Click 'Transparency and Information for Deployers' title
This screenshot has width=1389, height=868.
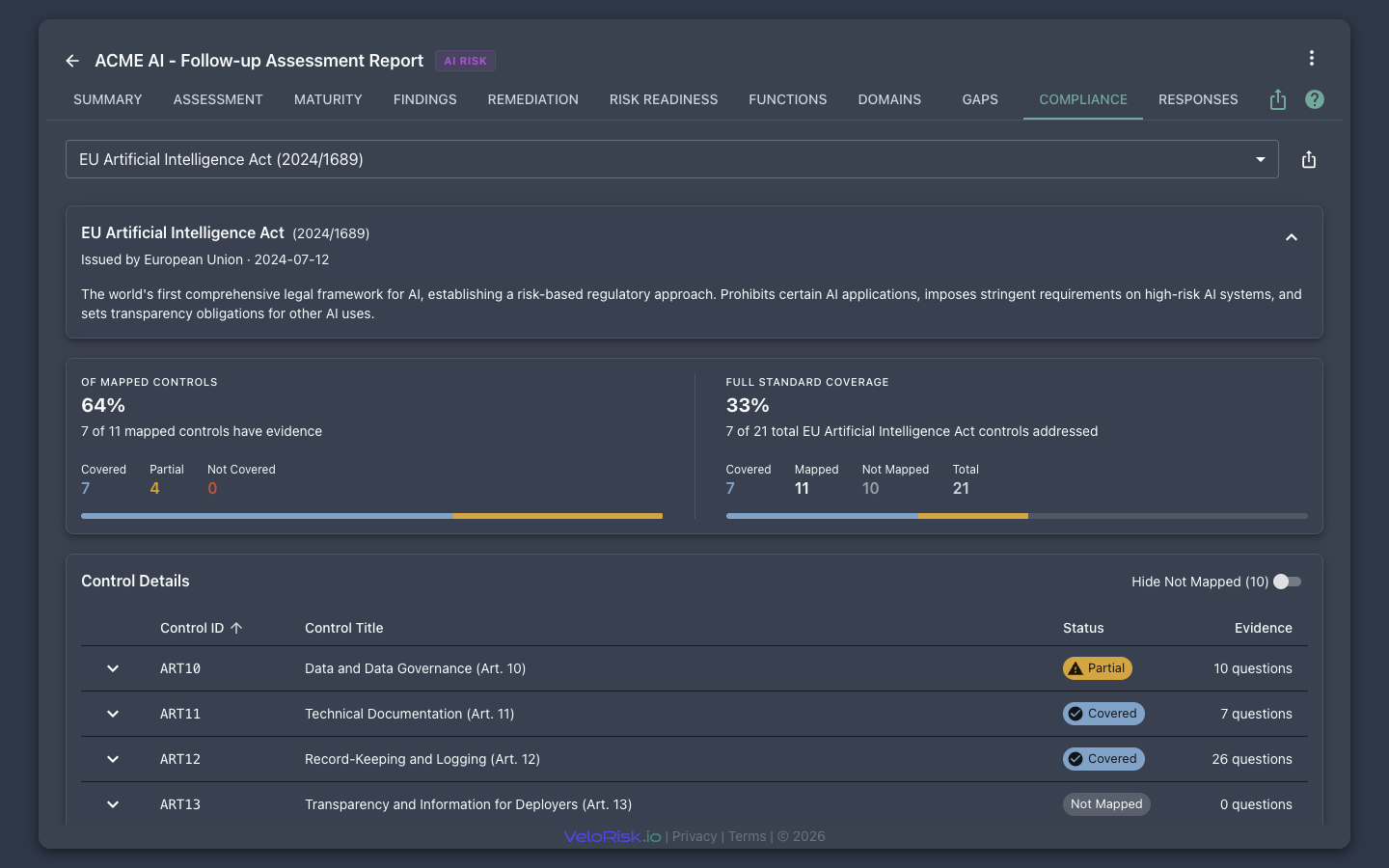(469, 804)
